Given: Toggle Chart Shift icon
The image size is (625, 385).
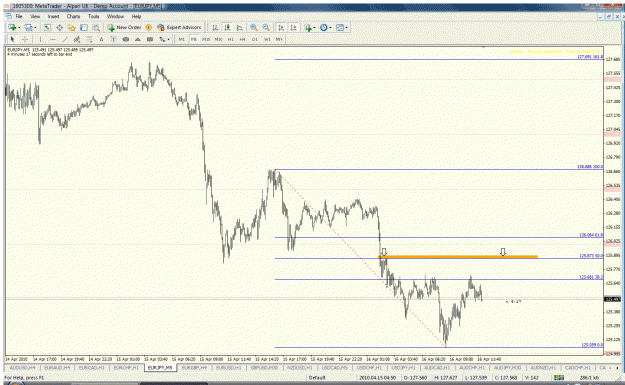Looking at the screenshot, I should [x=293, y=28].
